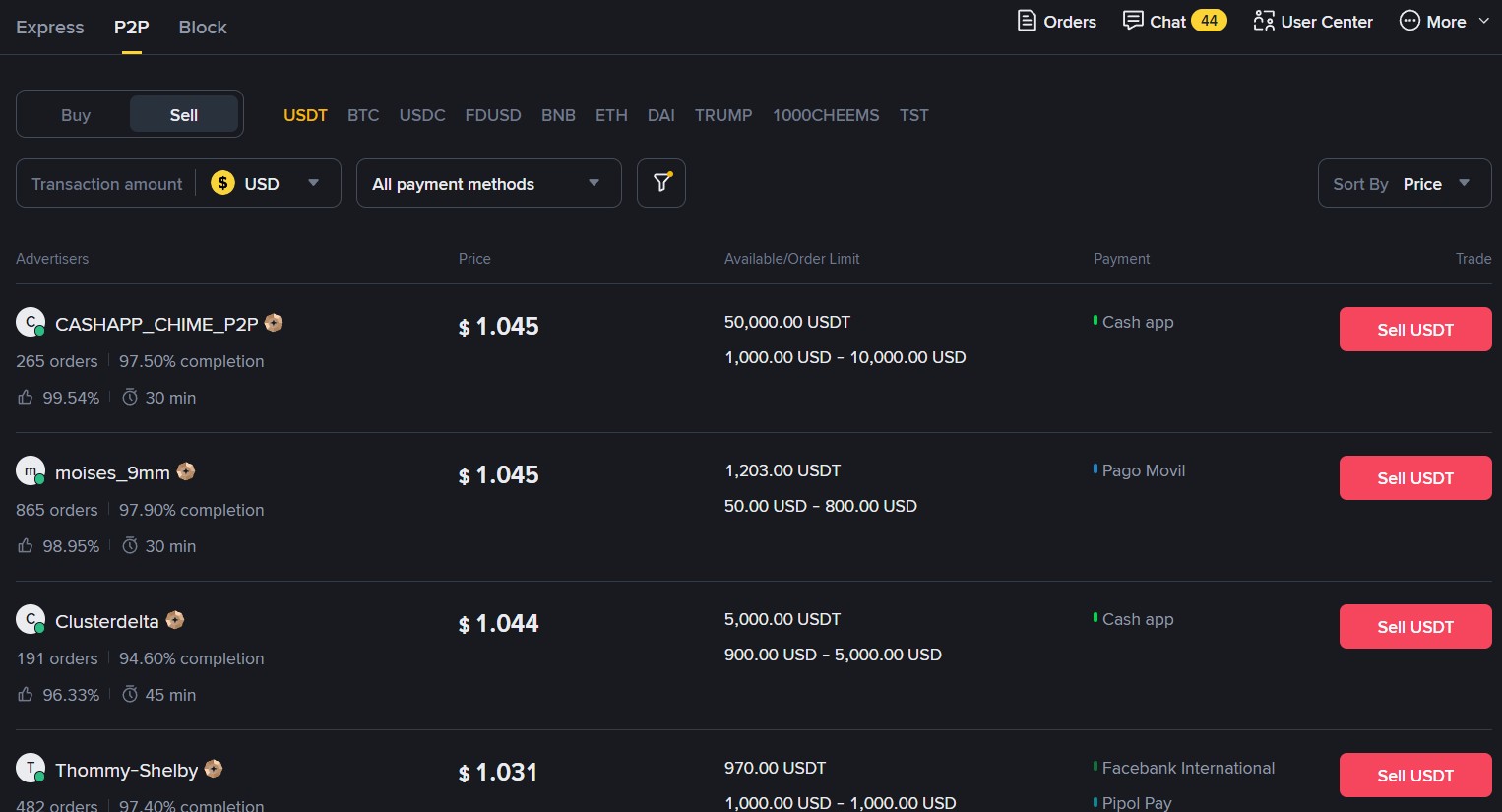Screen dimensions: 1502x812
Task: Select the P2P tab
Action: (x=132, y=28)
